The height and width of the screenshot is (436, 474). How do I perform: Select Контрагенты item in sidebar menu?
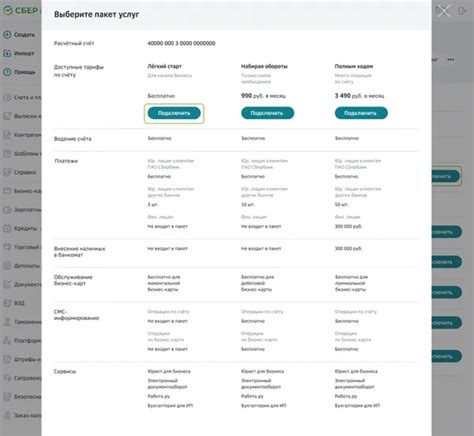tap(22, 135)
